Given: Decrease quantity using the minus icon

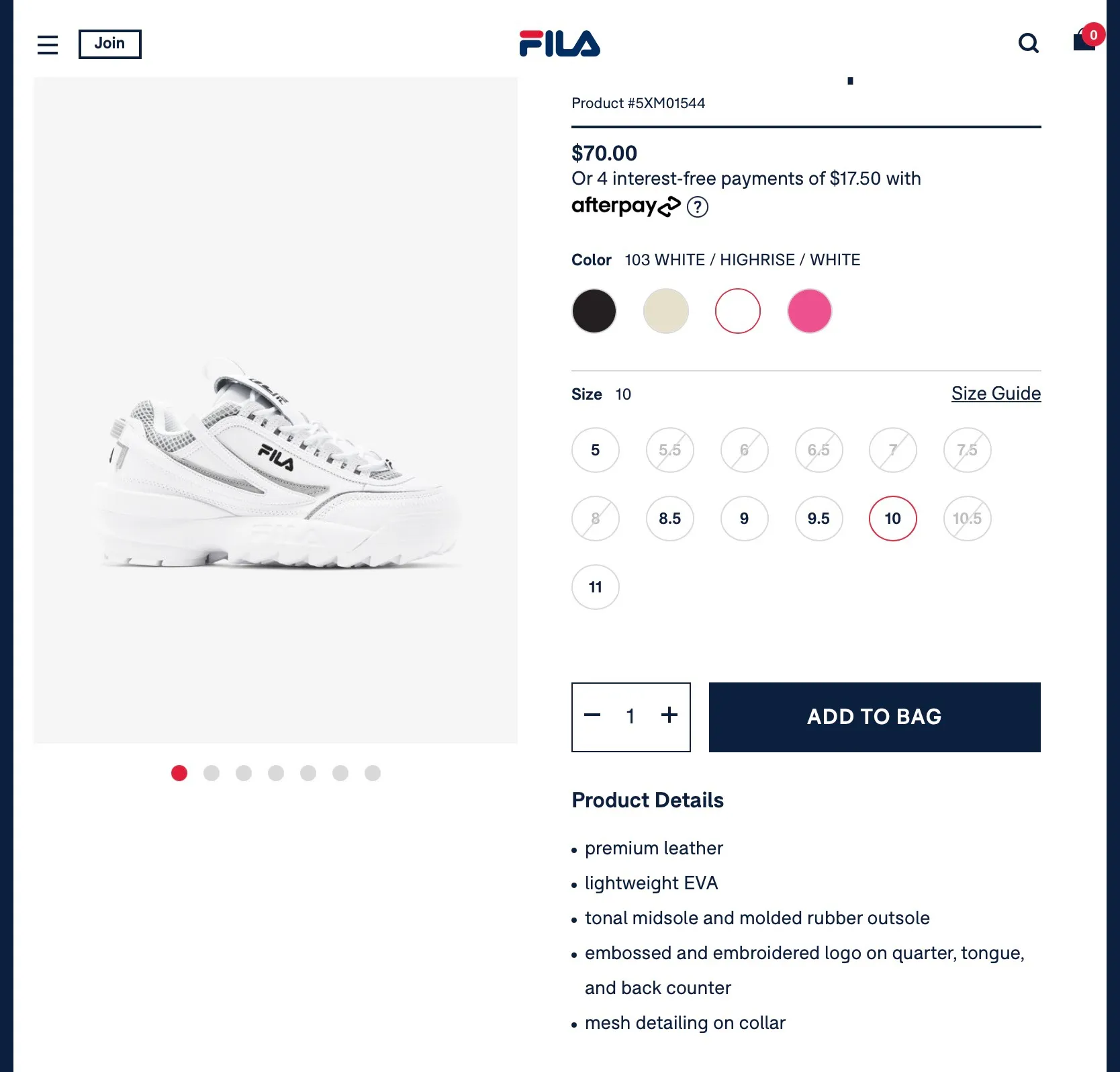Looking at the screenshot, I should click(592, 716).
